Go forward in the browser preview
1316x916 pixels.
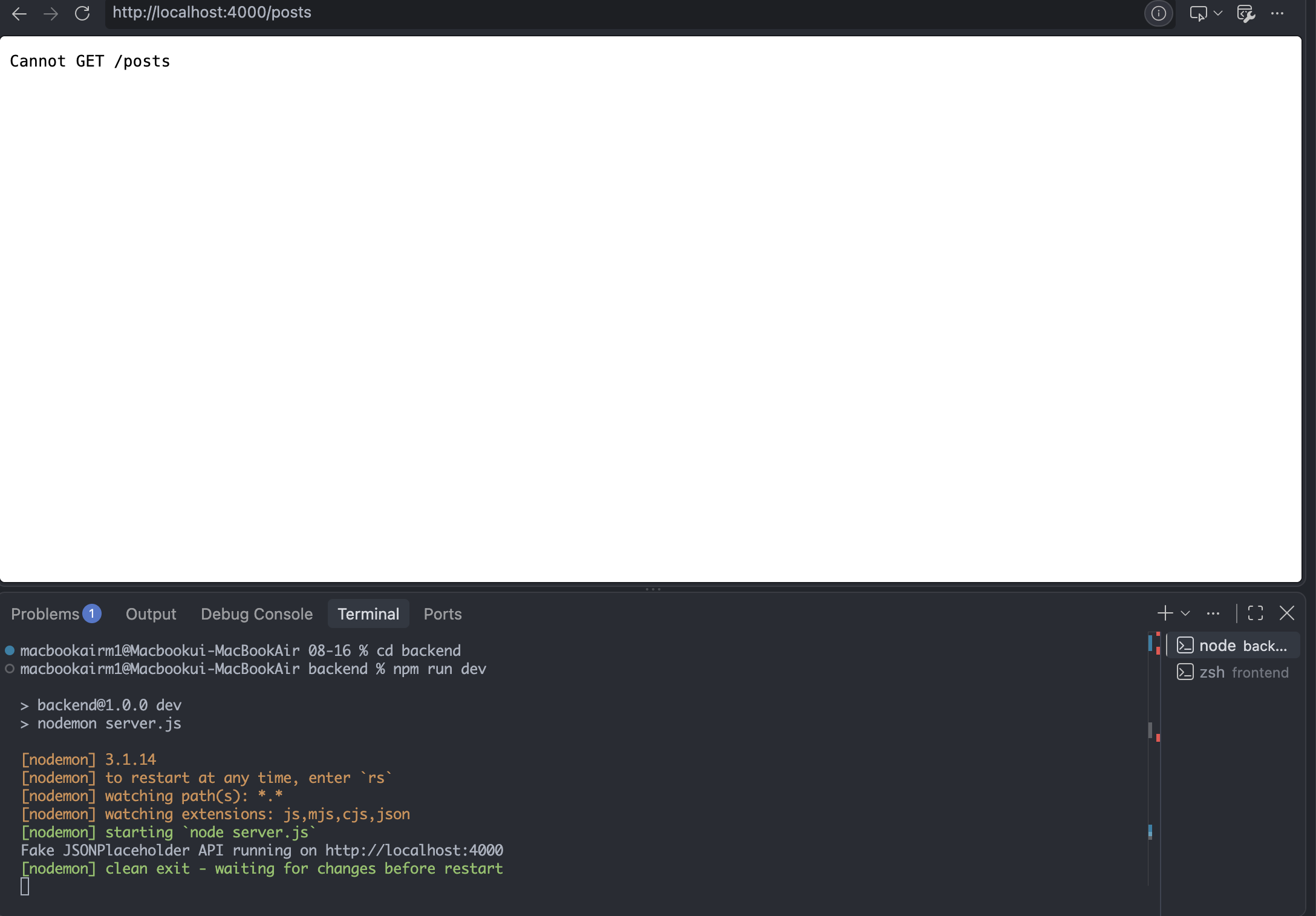(51, 13)
